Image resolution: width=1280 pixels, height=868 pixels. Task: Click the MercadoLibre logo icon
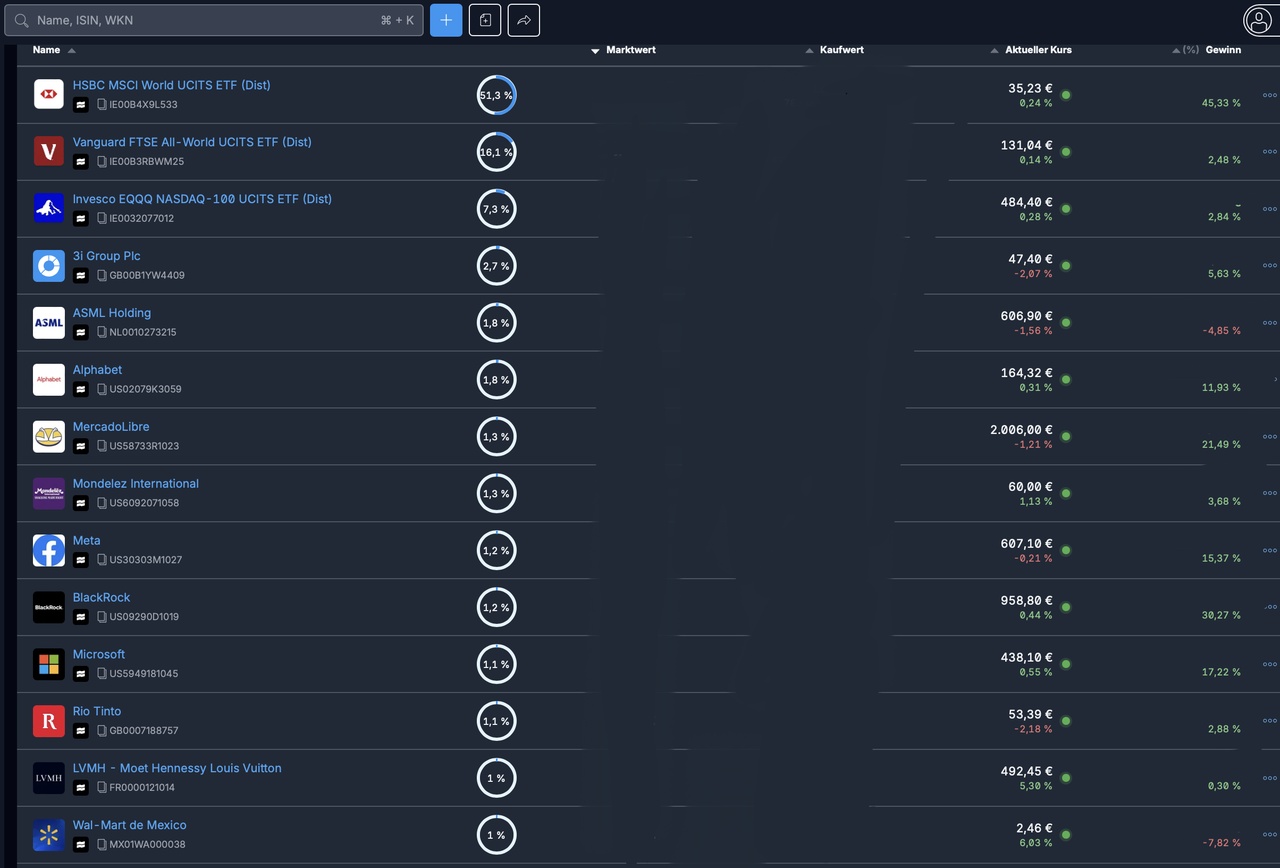pyautogui.click(x=49, y=437)
